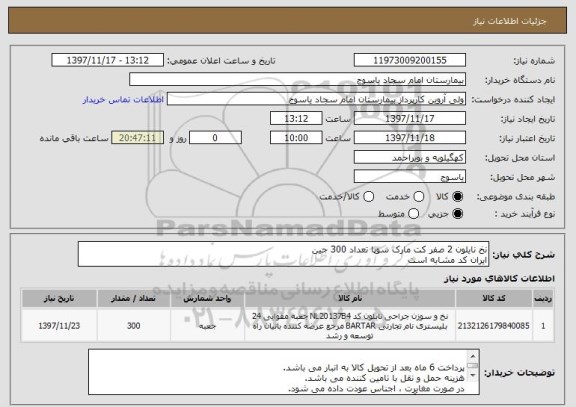Click the unit cell جعبه

[x=207, y=326]
